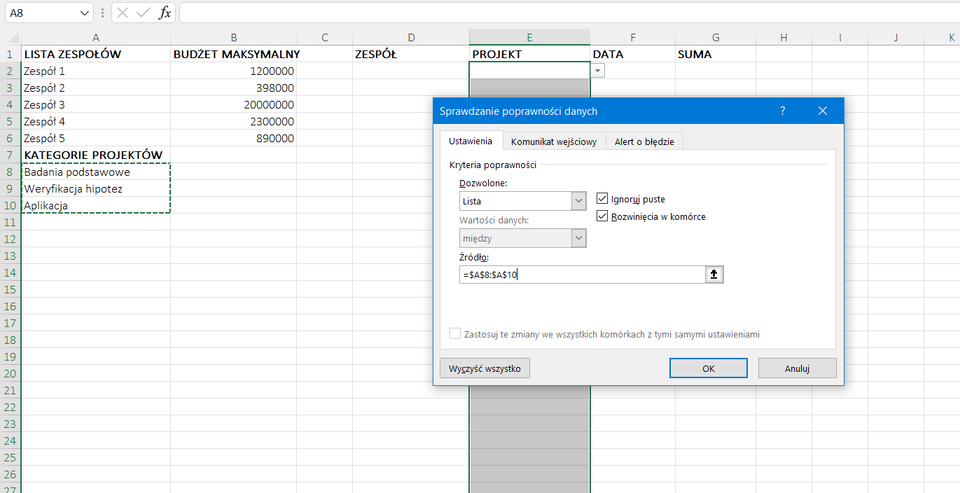Select the Ustawienia tab

[470, 141]
